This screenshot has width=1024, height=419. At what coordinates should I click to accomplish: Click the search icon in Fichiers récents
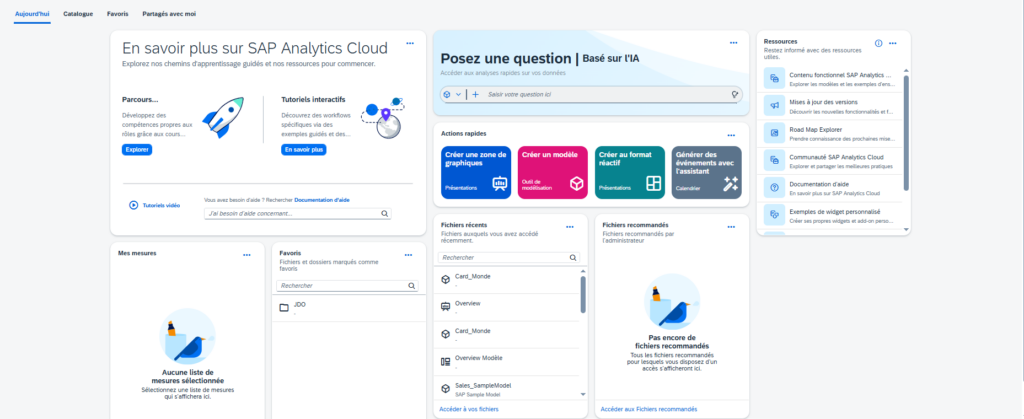573,258
